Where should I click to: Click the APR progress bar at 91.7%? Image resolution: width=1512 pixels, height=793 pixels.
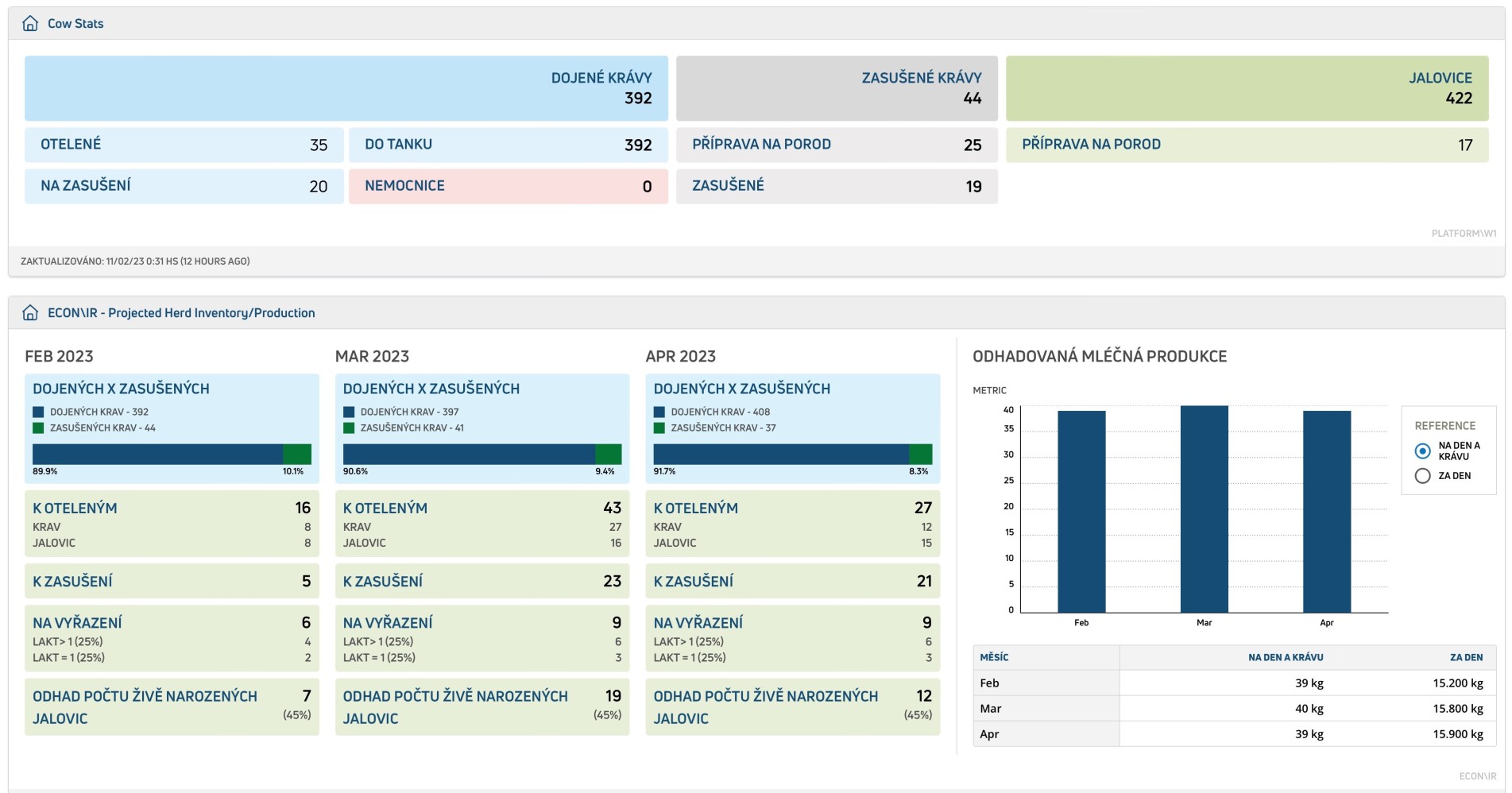pyautogui.click(x=793, y=454)
